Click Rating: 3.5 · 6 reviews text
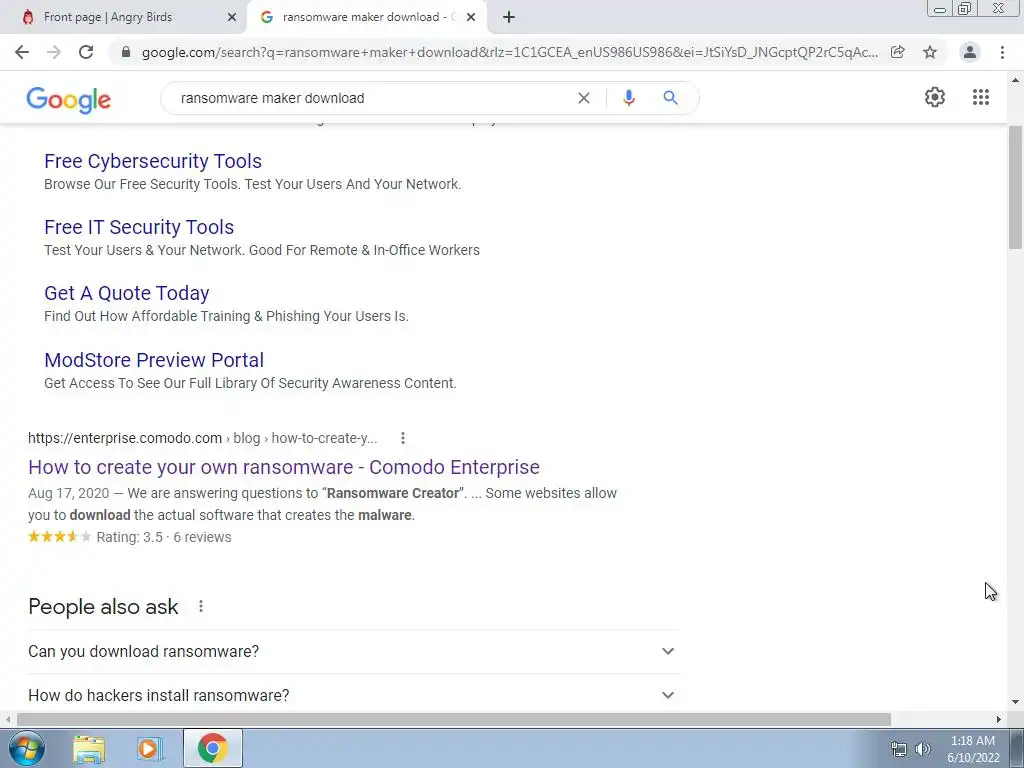The image size is (1024, 768). point(164,537)
